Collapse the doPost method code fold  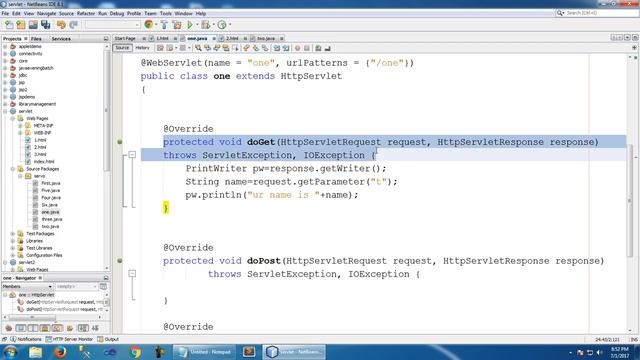132,273
